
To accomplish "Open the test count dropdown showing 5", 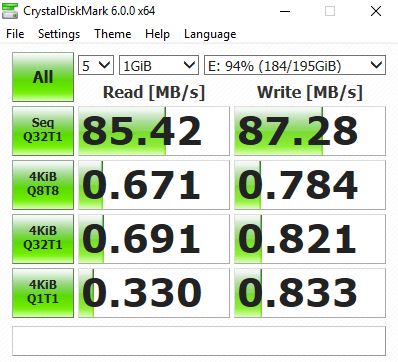I will click(x=96, y=65).
